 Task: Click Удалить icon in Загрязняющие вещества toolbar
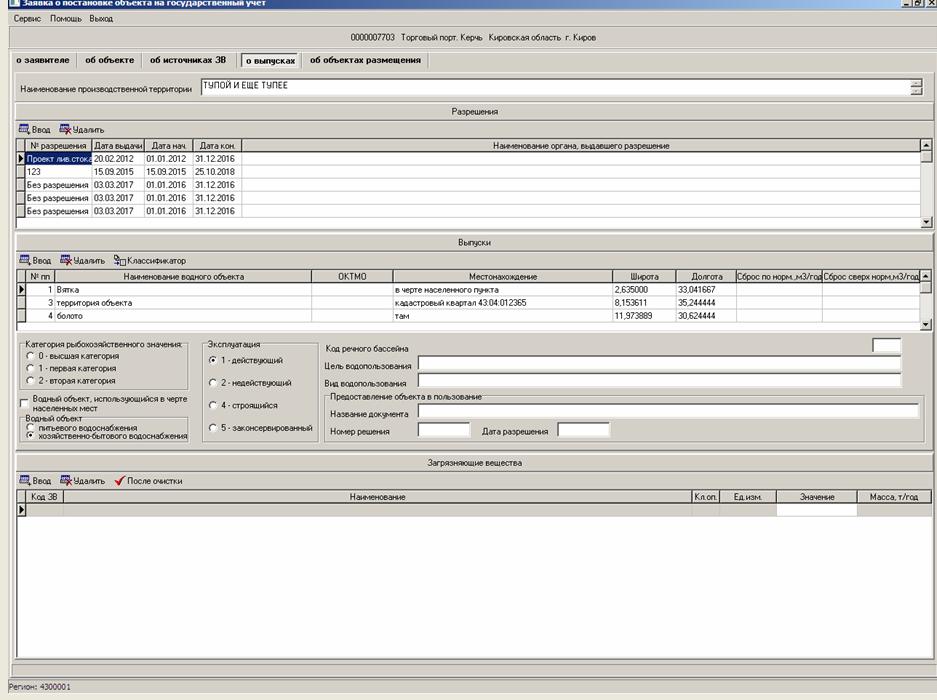66,481
